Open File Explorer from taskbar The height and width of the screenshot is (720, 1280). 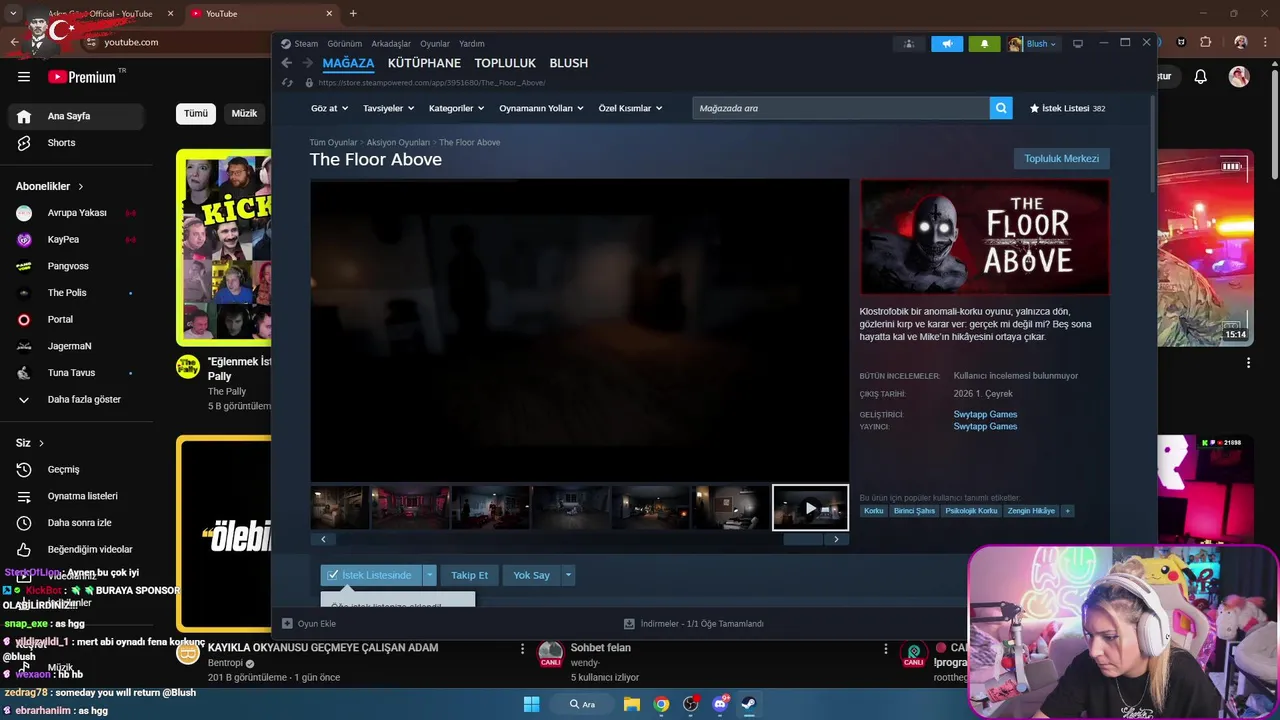pyautogui.click(x=632, y=704)
